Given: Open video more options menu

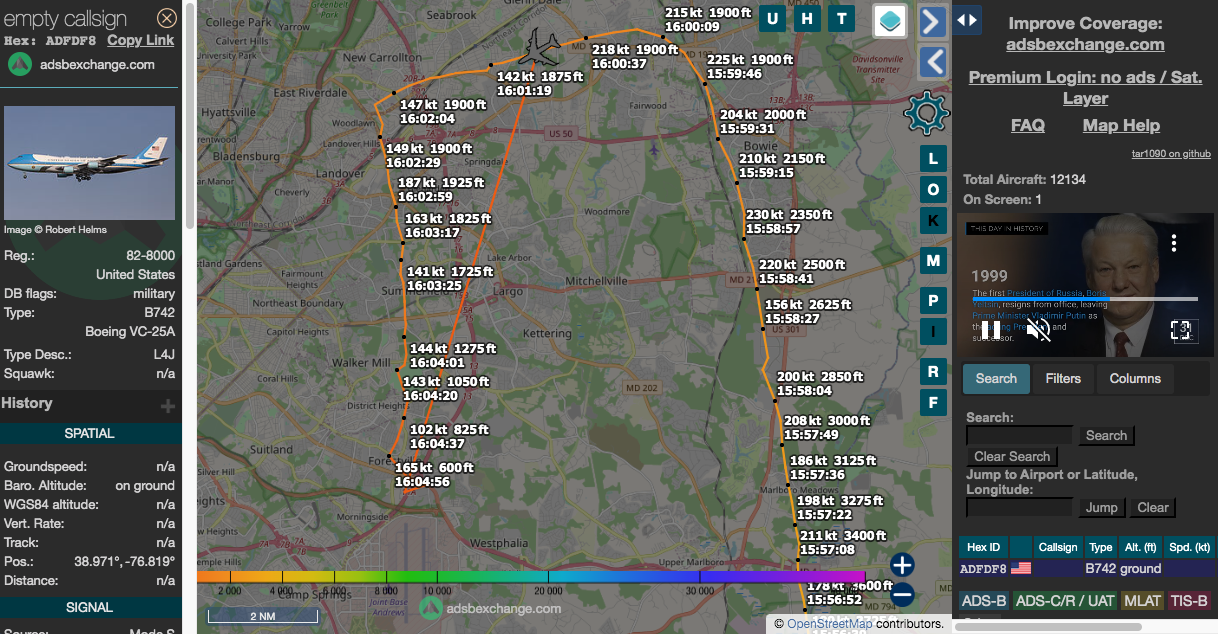Looking at the screenshot, I should [x=1175, y=242].
